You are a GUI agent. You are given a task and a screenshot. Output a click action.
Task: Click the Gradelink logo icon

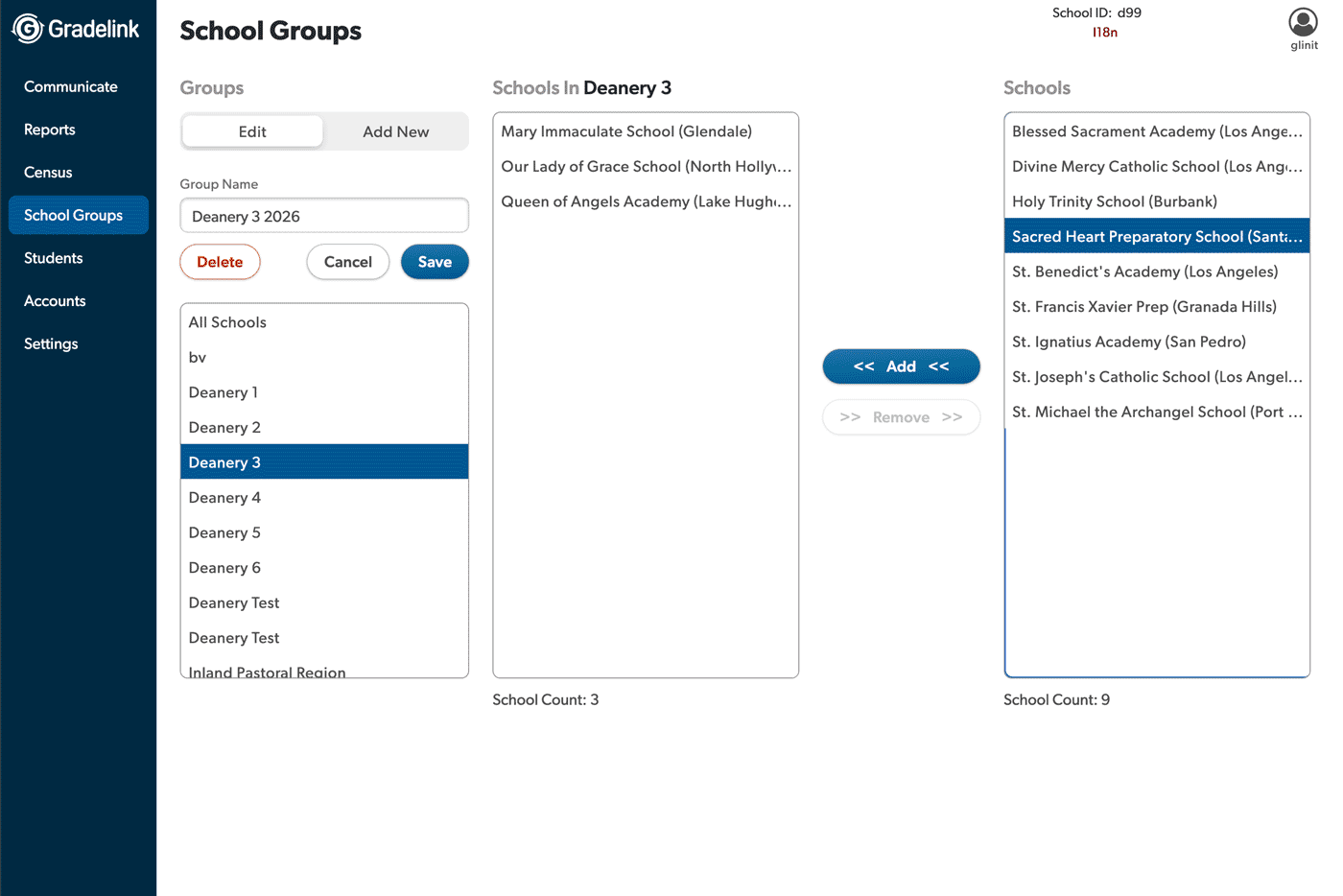(28, 29)
